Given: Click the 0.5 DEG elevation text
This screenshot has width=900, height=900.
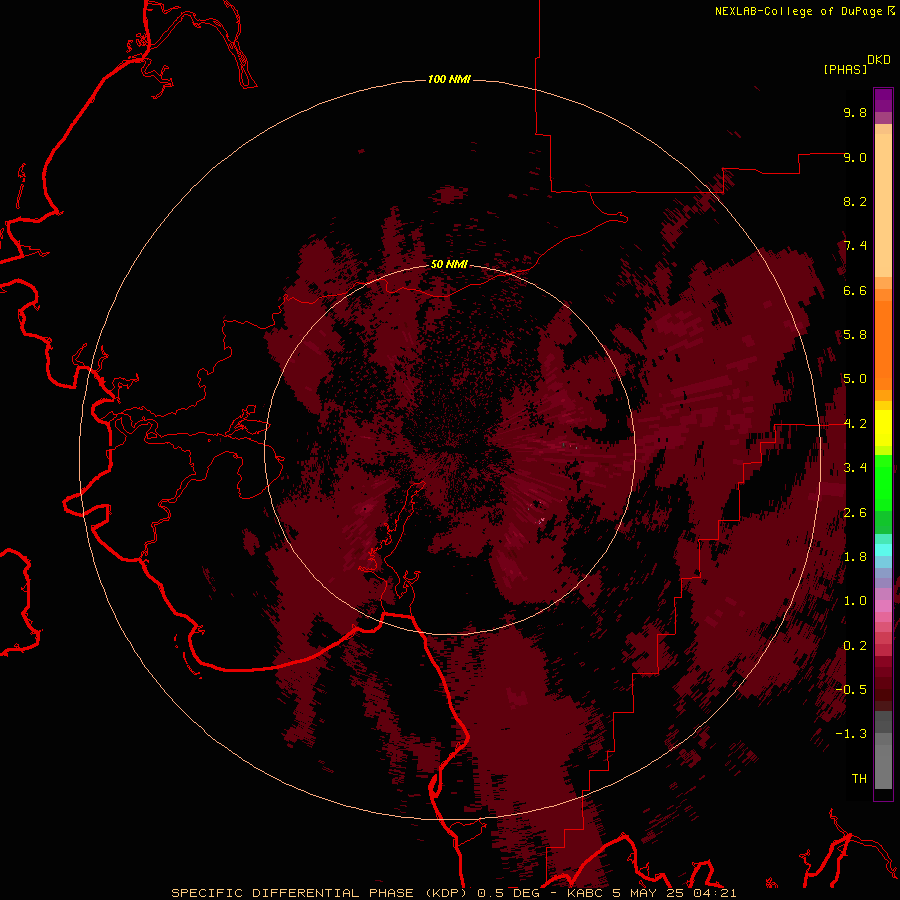Looking at the screenshot, I should (x=507, y=893).
